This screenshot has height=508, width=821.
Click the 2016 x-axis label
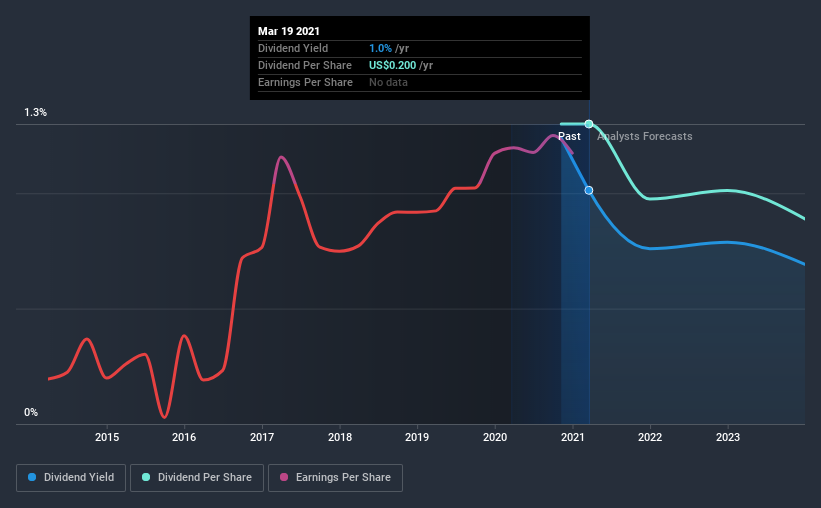[184, 437]
